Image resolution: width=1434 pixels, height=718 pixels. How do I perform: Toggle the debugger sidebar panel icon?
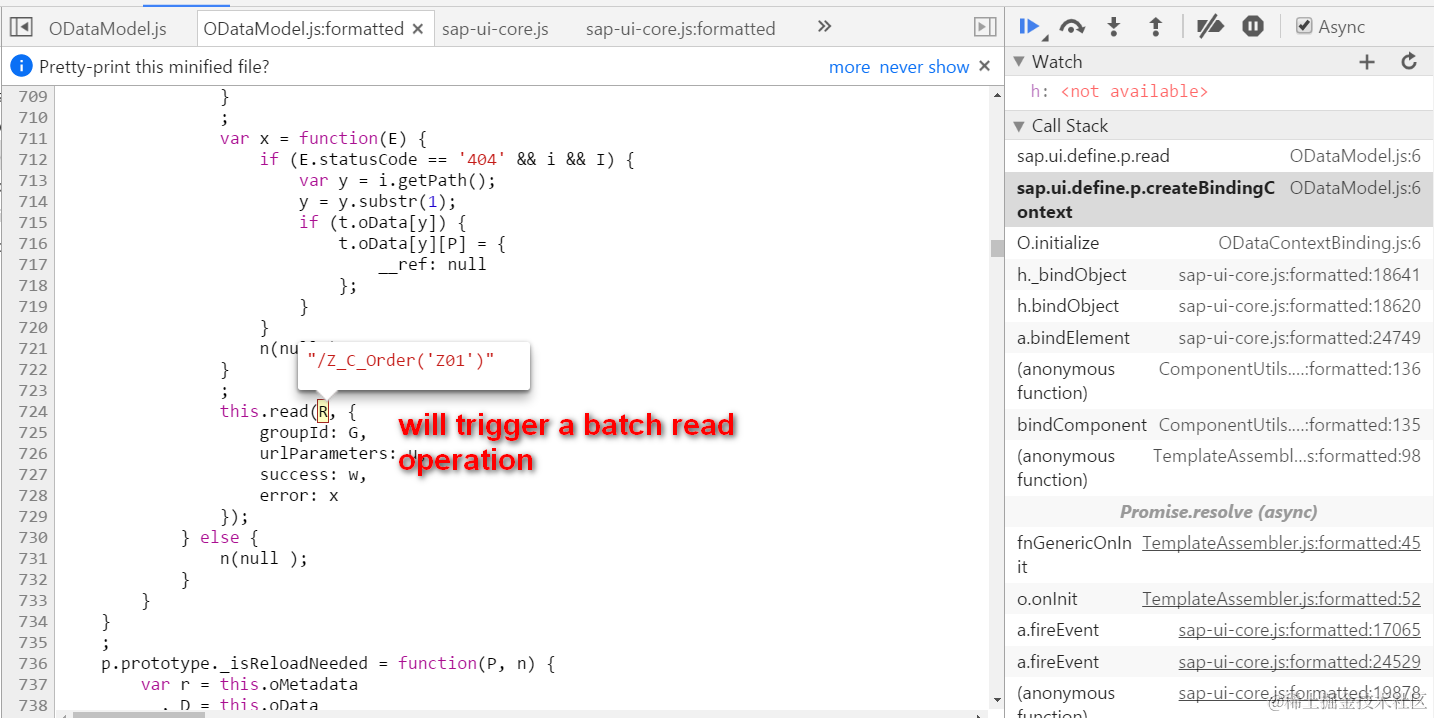985,28
